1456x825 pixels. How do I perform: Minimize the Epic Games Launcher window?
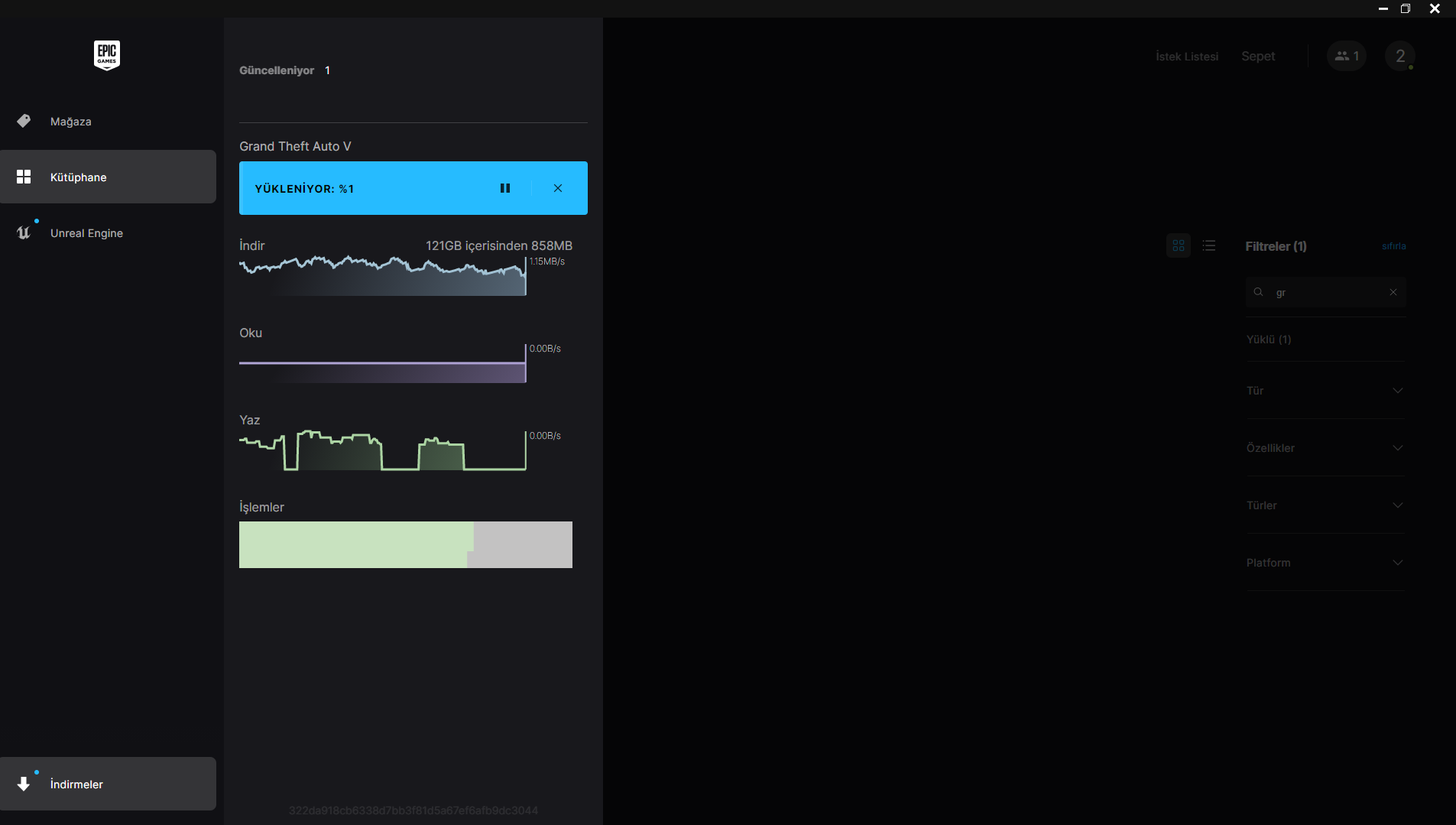click(1383, 8)
